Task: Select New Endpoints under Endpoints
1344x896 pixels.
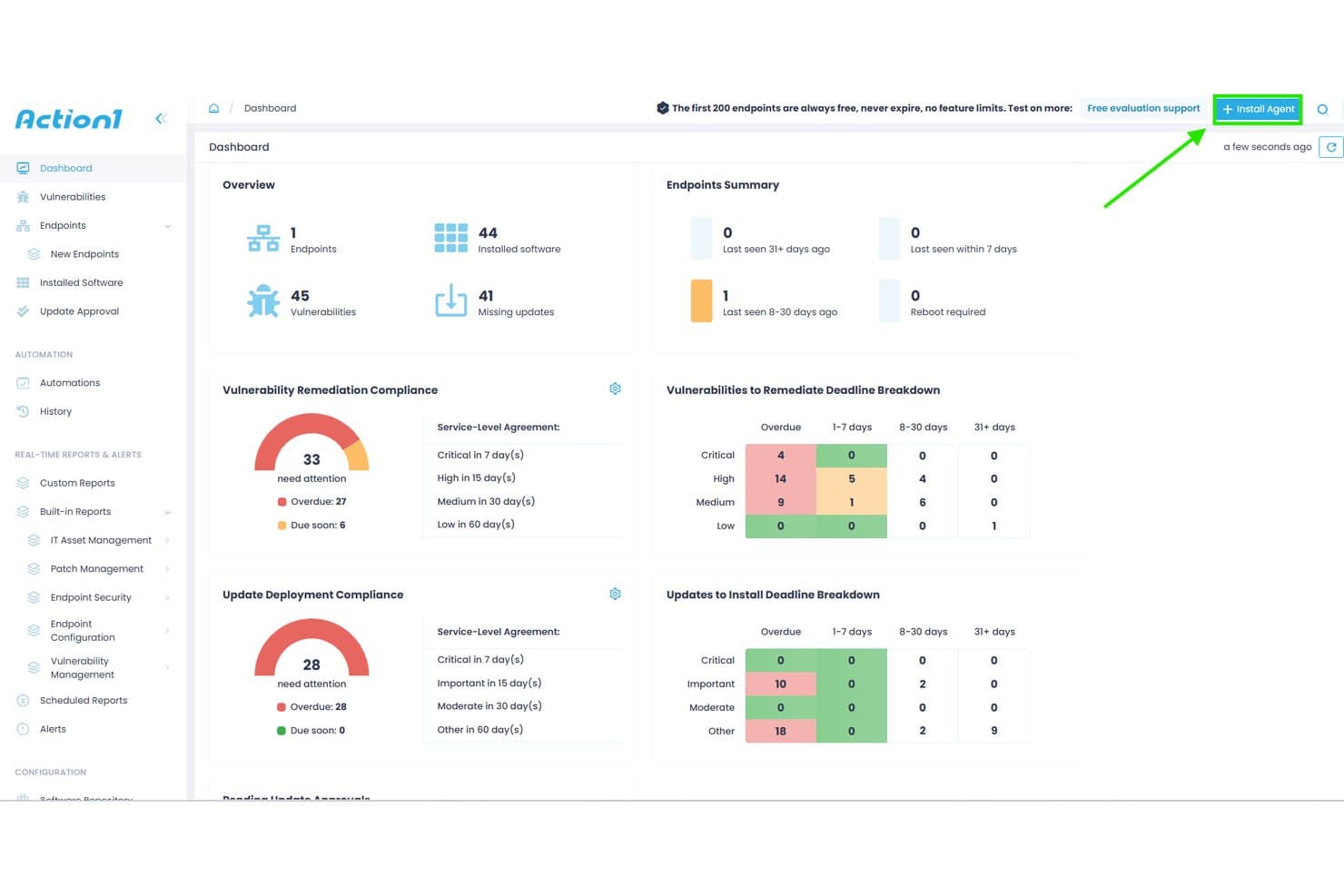Action: click(x=84, y=254)
